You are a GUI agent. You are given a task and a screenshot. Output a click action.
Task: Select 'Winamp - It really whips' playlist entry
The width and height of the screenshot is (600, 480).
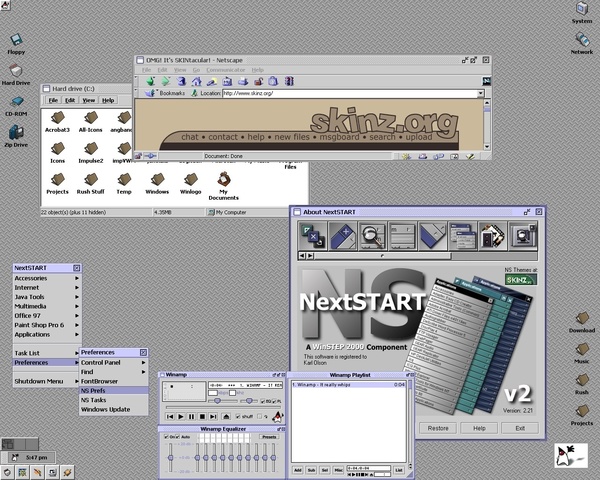pyautogui.click(x=349, y=385)
